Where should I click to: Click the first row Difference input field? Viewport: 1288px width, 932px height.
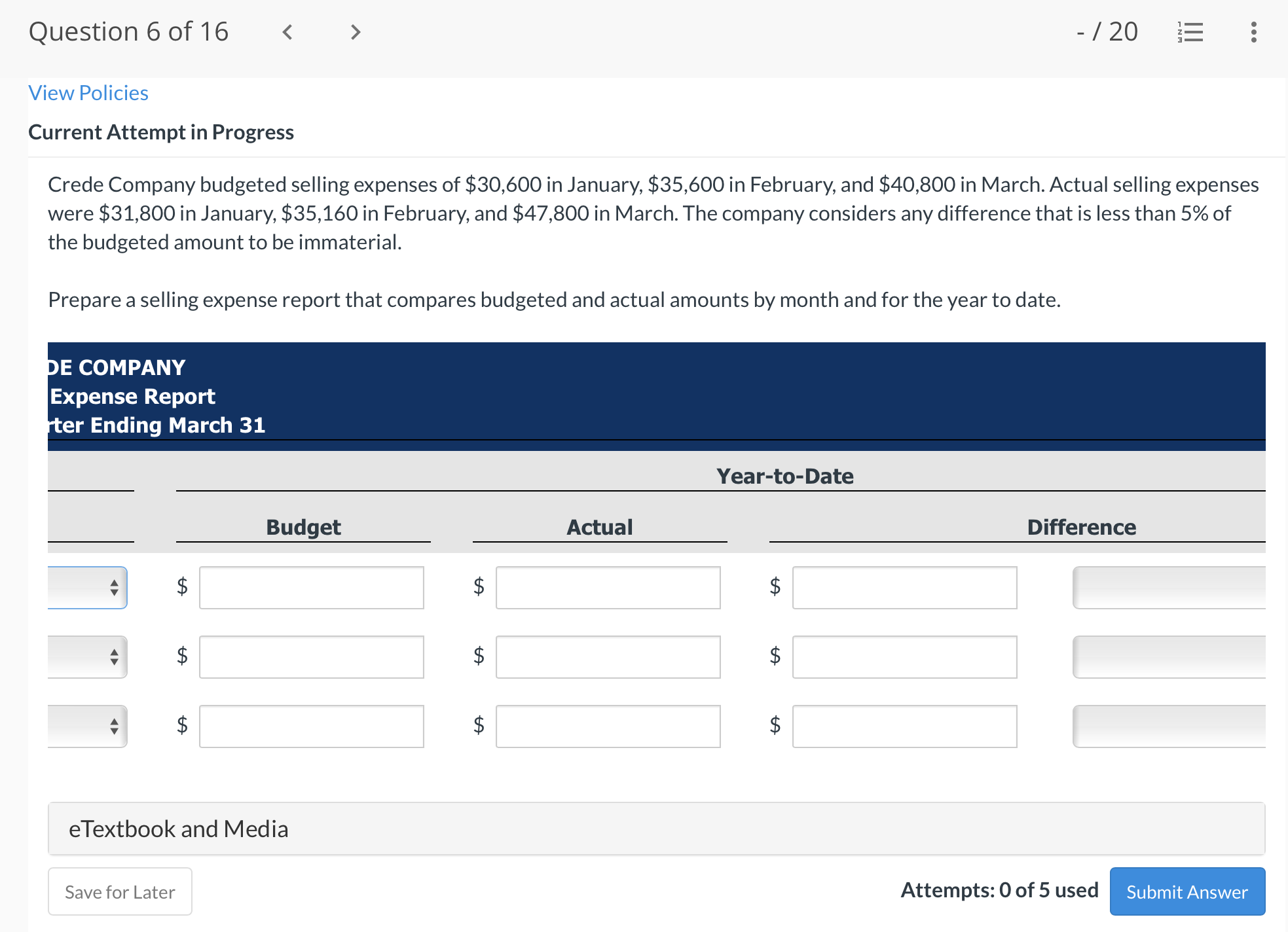(x=904, y=588)
